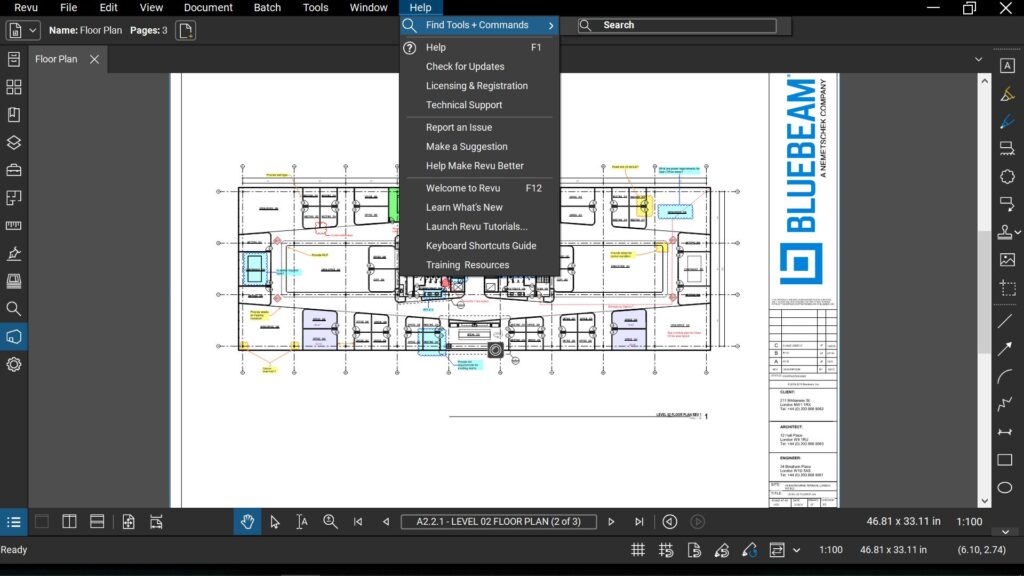Switch to Single Page view mode

(42, 521)
